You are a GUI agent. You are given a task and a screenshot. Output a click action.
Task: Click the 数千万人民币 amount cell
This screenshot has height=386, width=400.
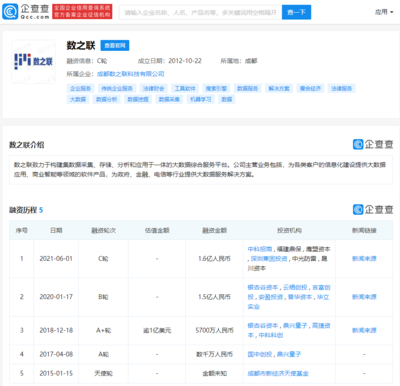(x=214, y=354)
